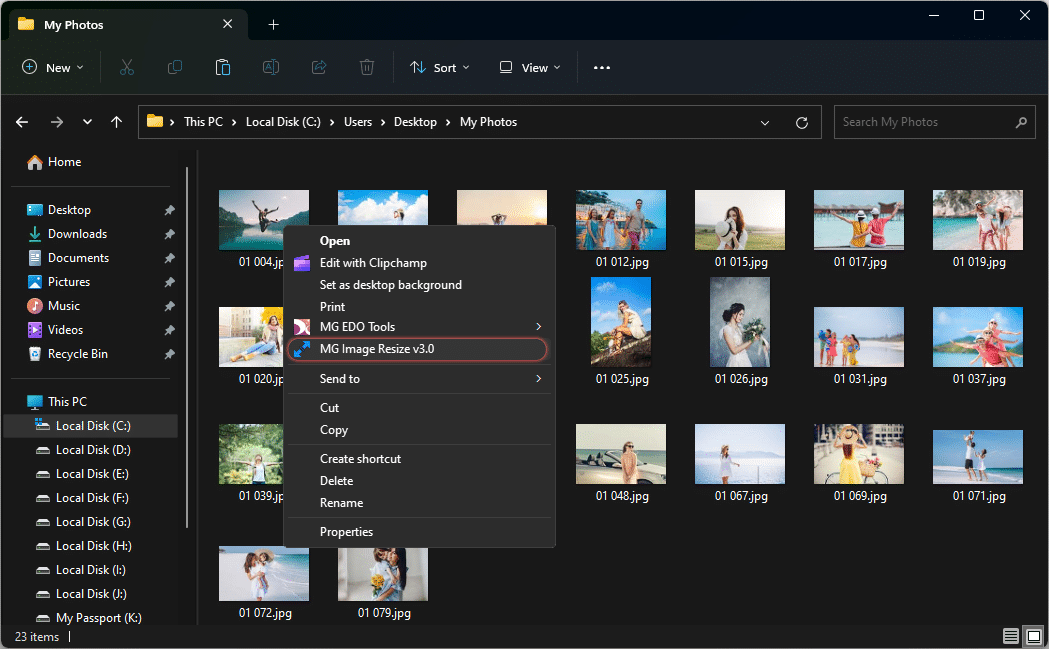
Task: Click the Cut scissors icon in toolbar
Action: coord(126,68)
